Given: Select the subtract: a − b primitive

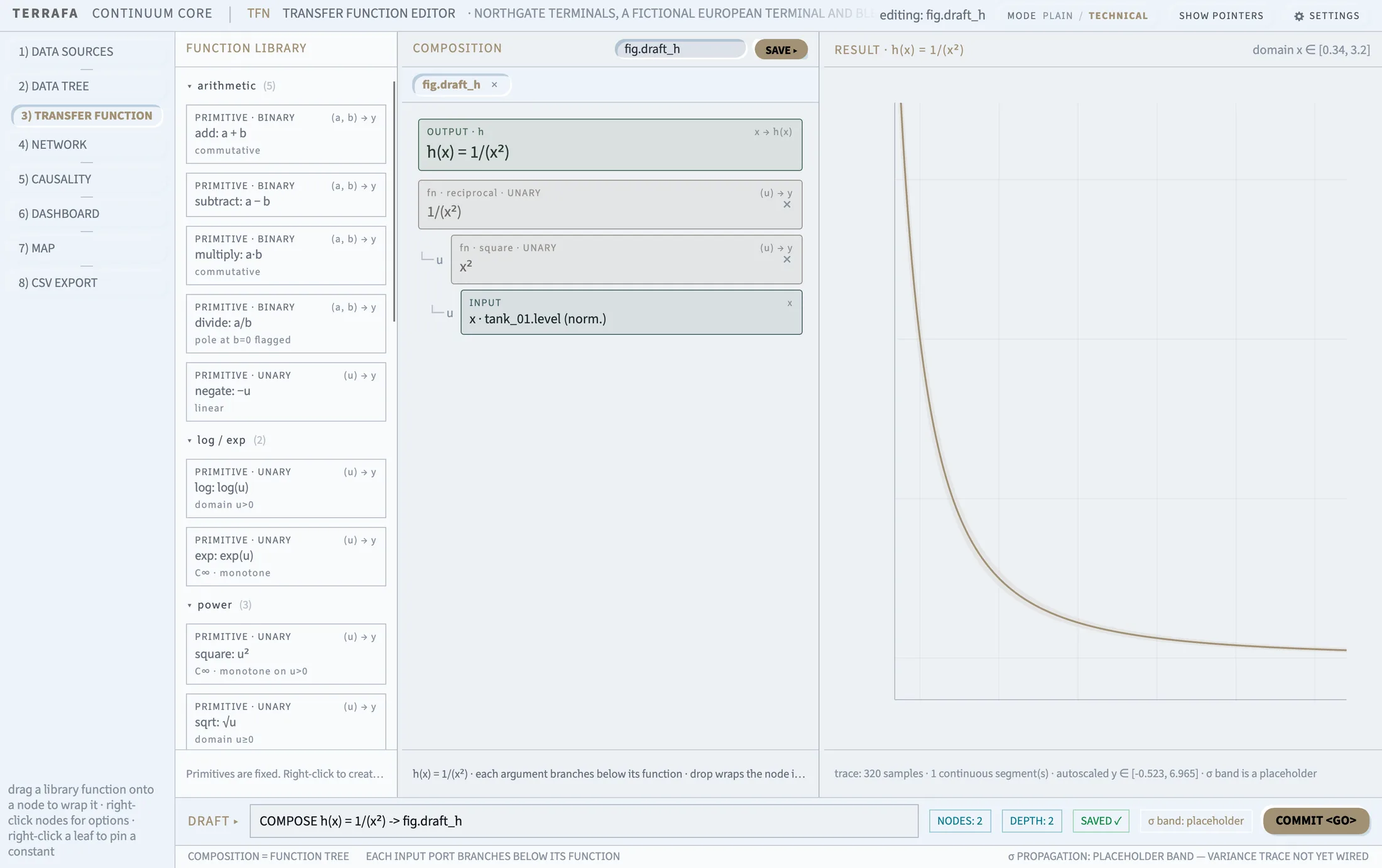Looking at the screenshot, I should coord(286,195).
